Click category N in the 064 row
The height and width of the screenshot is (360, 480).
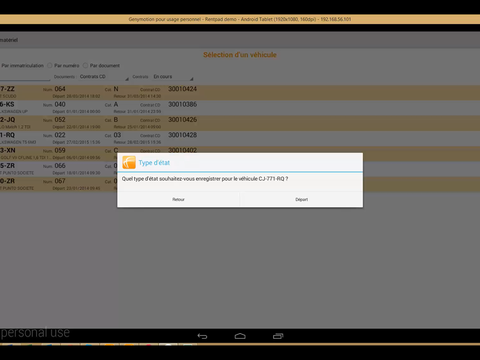(116, 89)
